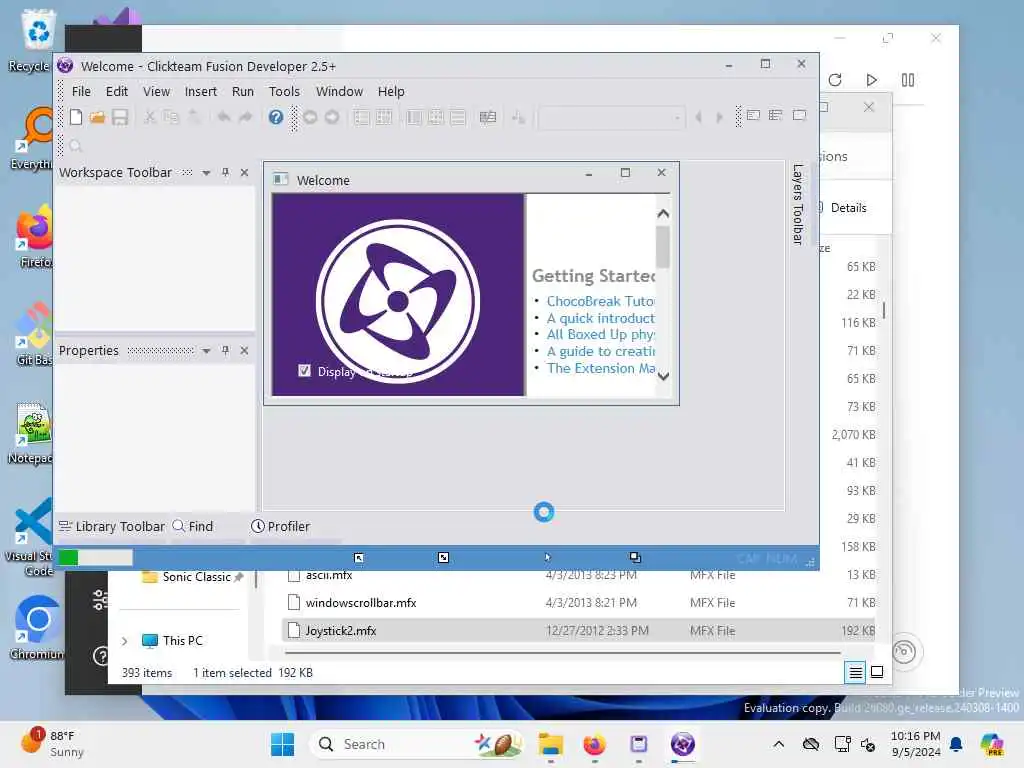Open the File menu
The image size is (1024, 768).
(81, 91)
